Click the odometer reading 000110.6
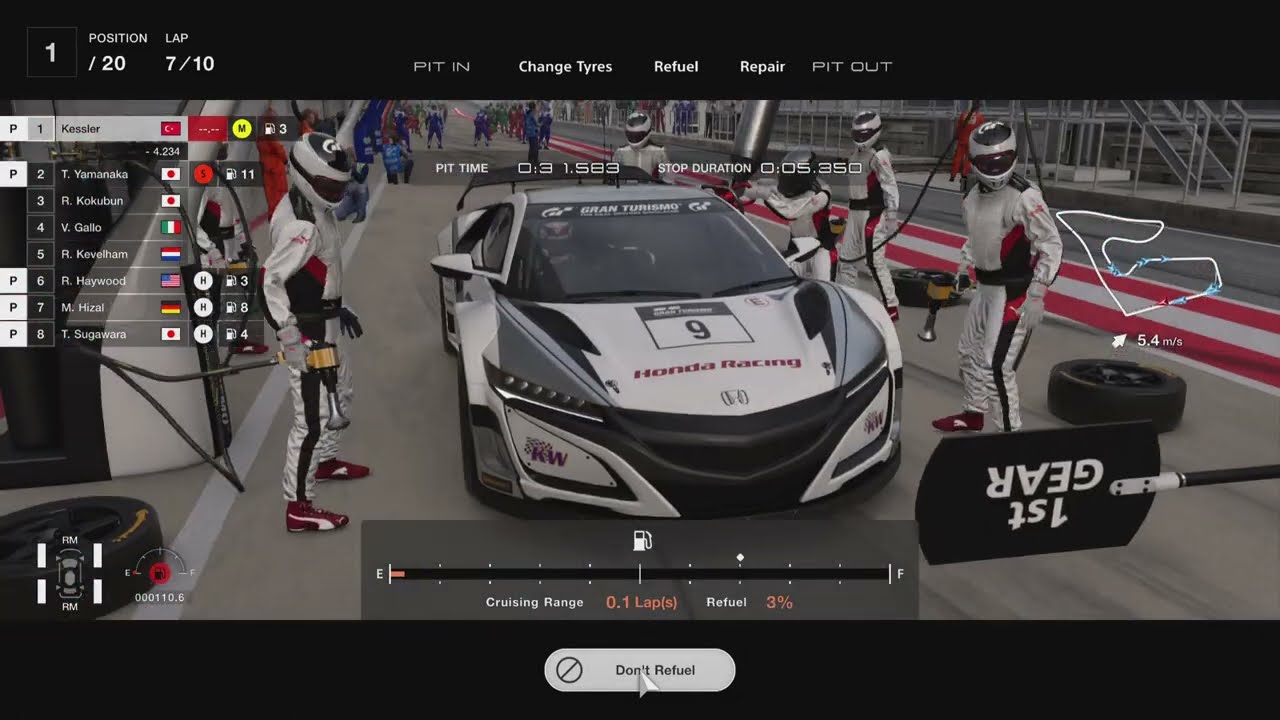This screenshot has height=720, width=1280. coord(160,598)
